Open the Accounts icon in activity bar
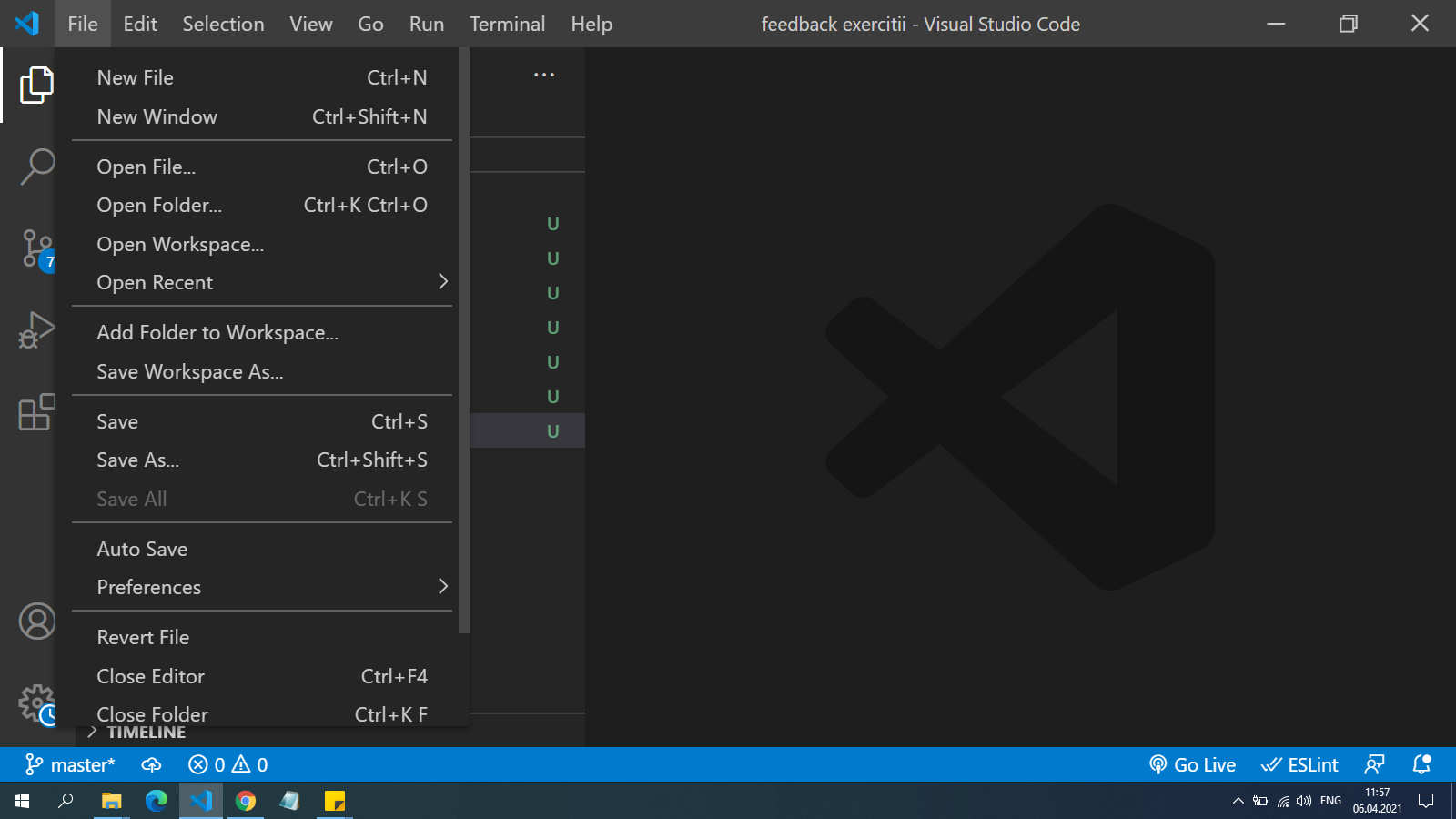Image resolution: width=1456 pixels, height=819 pixels. 36,622
